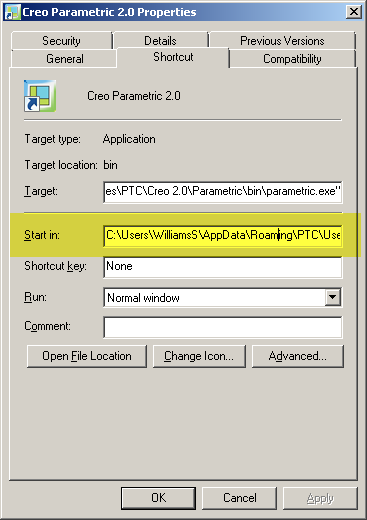Click inside the Target path field
This screenshot has height=520, width=367.
[223, 192]
